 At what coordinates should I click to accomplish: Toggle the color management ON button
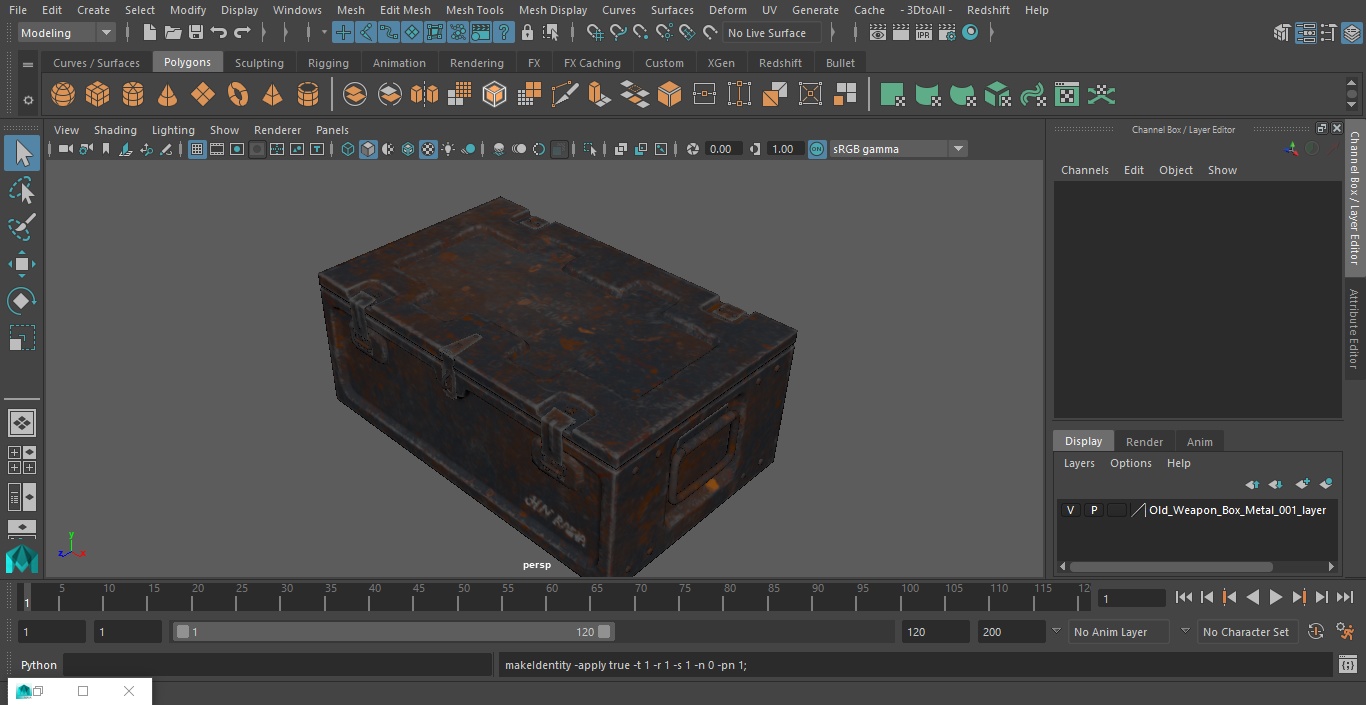pos(817,149)
